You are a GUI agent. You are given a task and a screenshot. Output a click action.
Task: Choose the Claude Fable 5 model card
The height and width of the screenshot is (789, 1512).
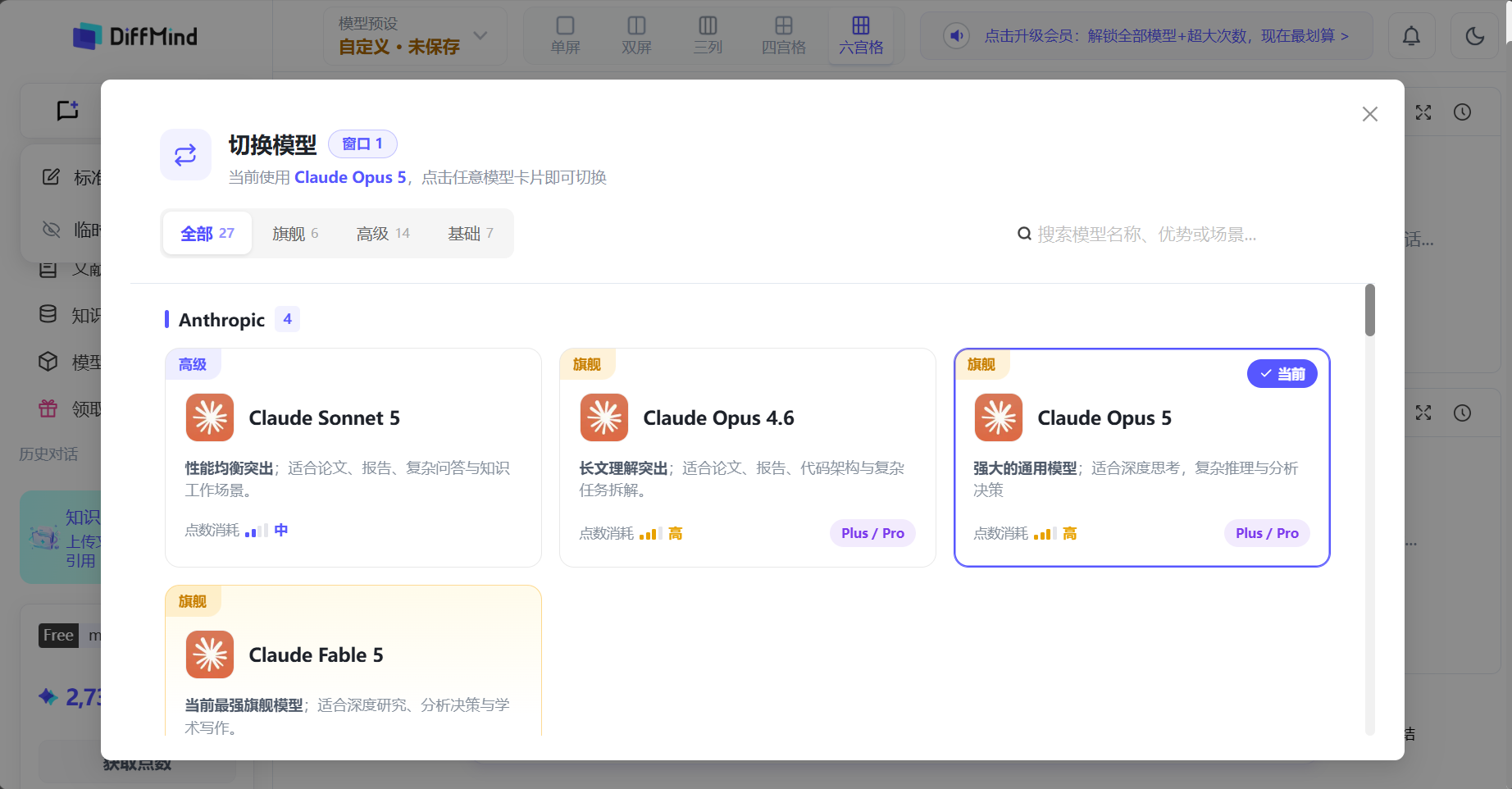point(353,660)
